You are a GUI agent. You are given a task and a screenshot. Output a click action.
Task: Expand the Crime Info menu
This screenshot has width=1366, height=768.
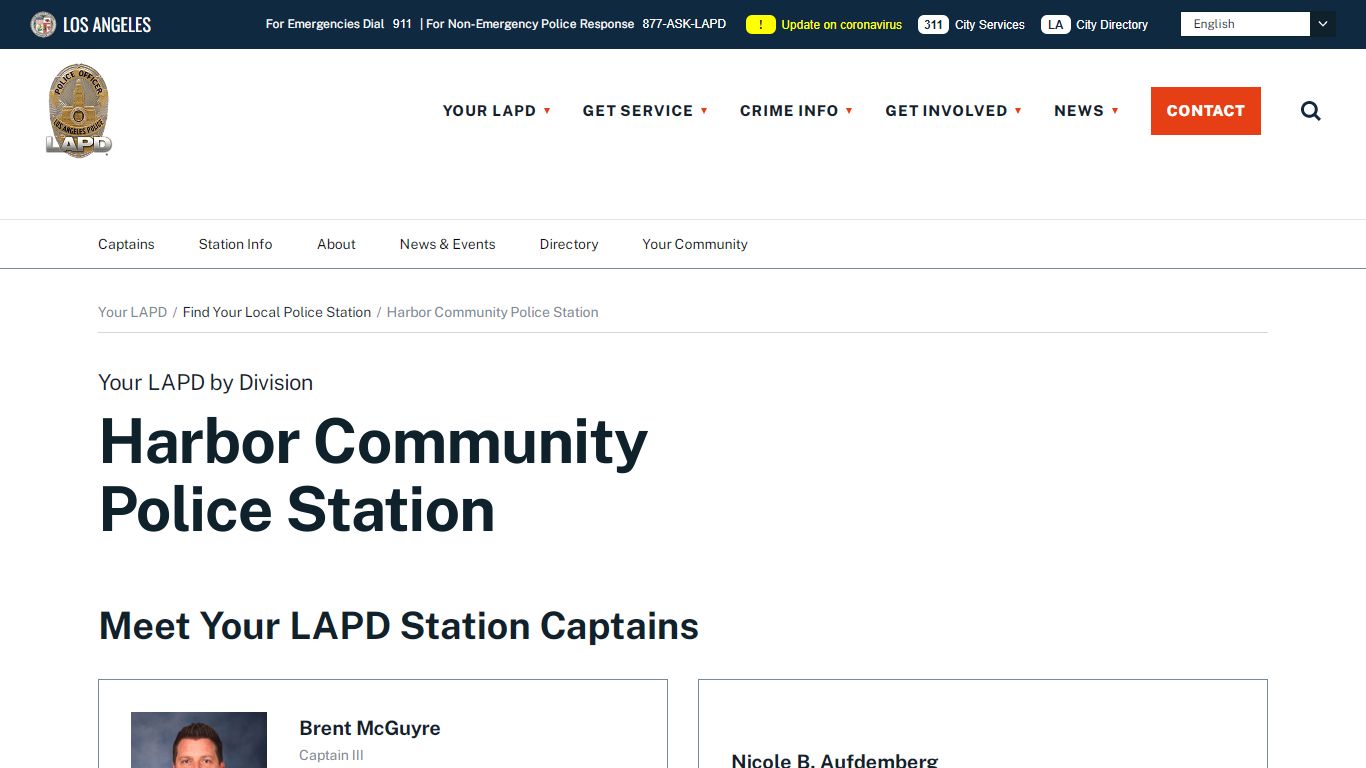(x=796, y=111)
